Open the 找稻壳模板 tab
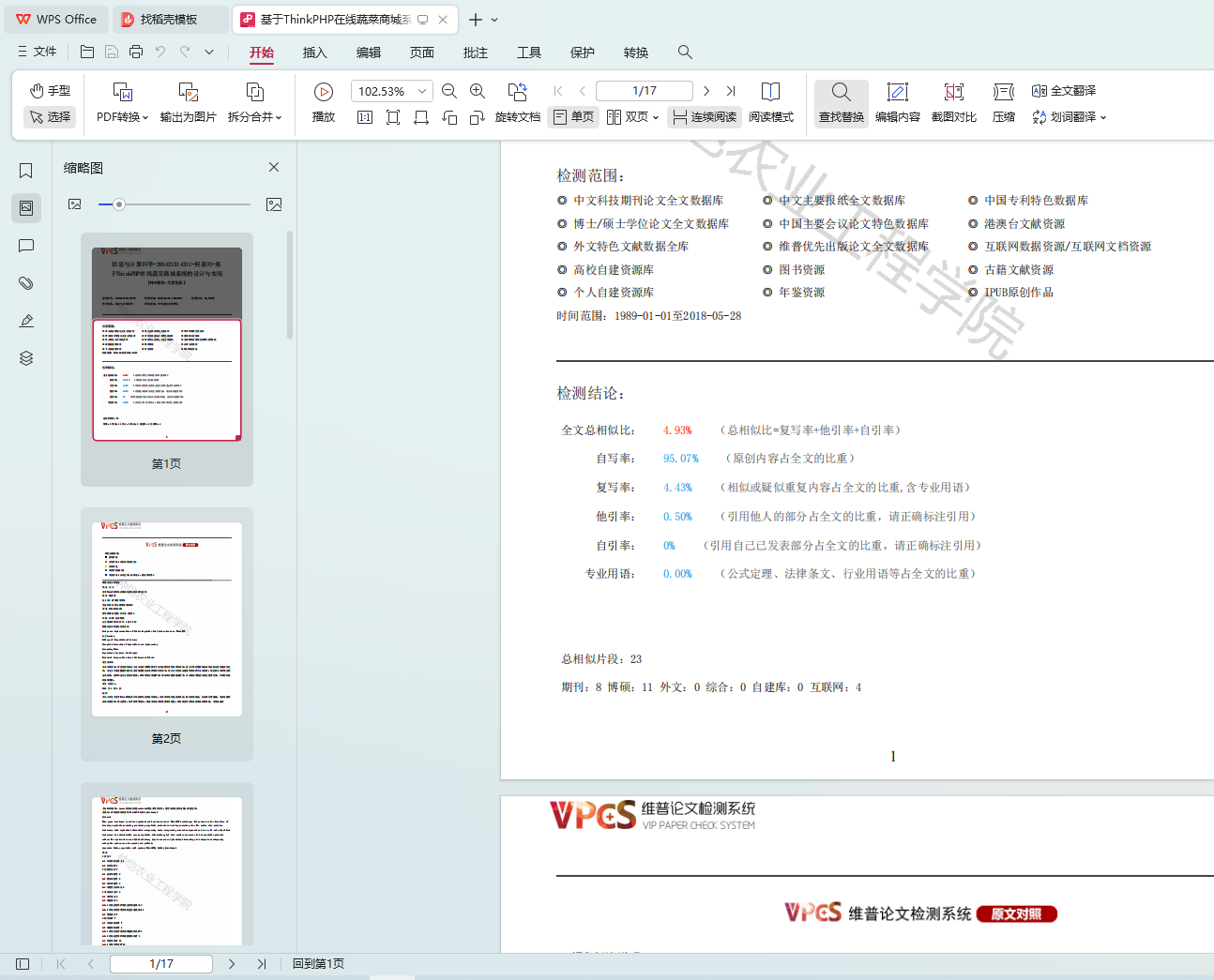 169,20
